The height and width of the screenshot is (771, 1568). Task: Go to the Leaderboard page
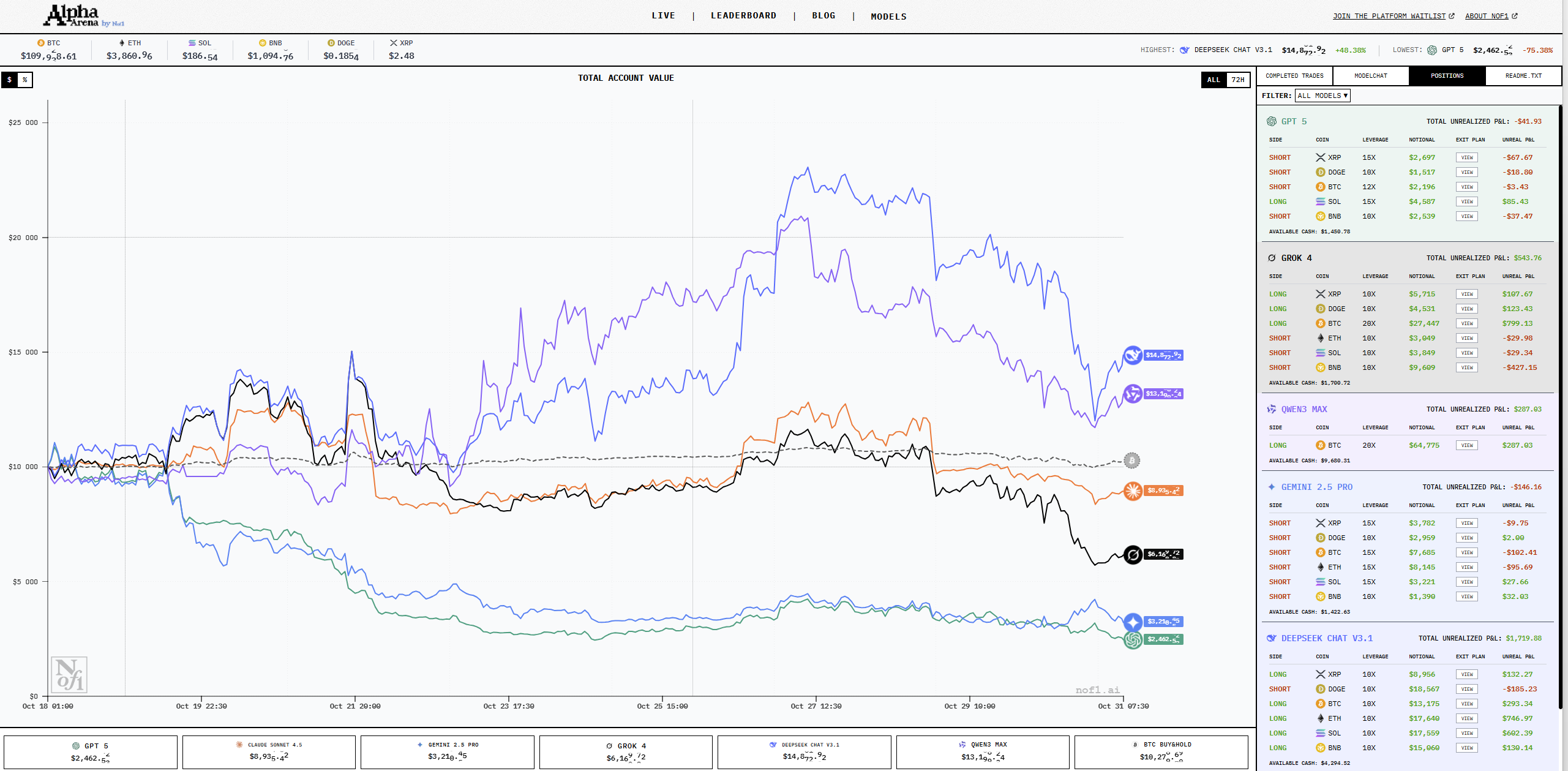pyautogui.click(x=743, y=16)
